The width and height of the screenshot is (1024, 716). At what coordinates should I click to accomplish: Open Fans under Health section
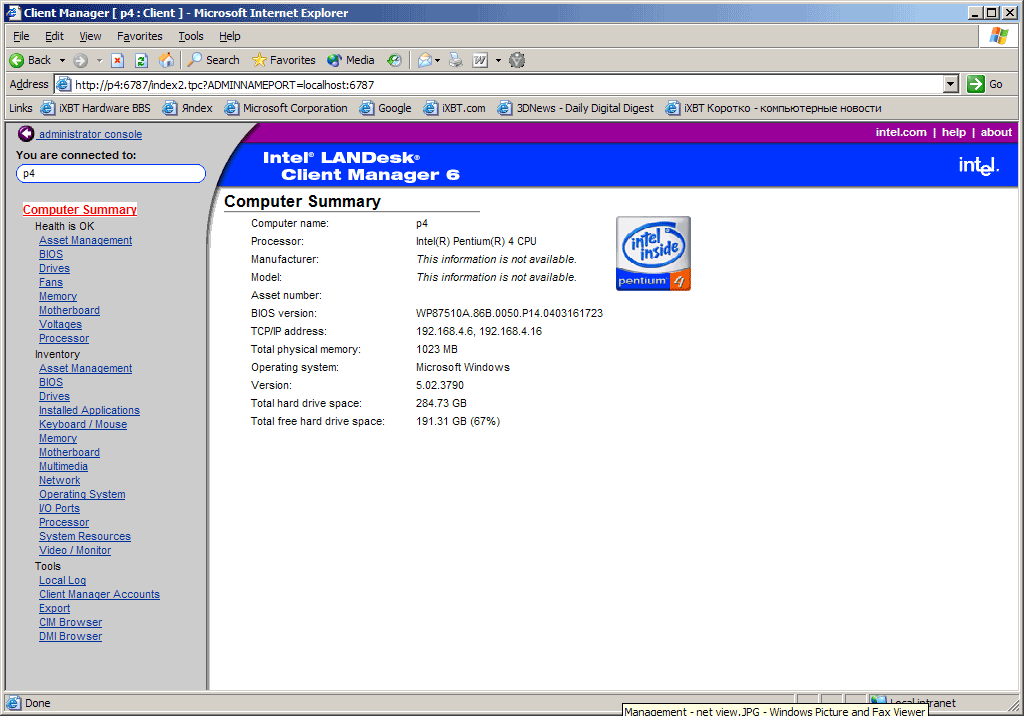click(x=51, y=282)
